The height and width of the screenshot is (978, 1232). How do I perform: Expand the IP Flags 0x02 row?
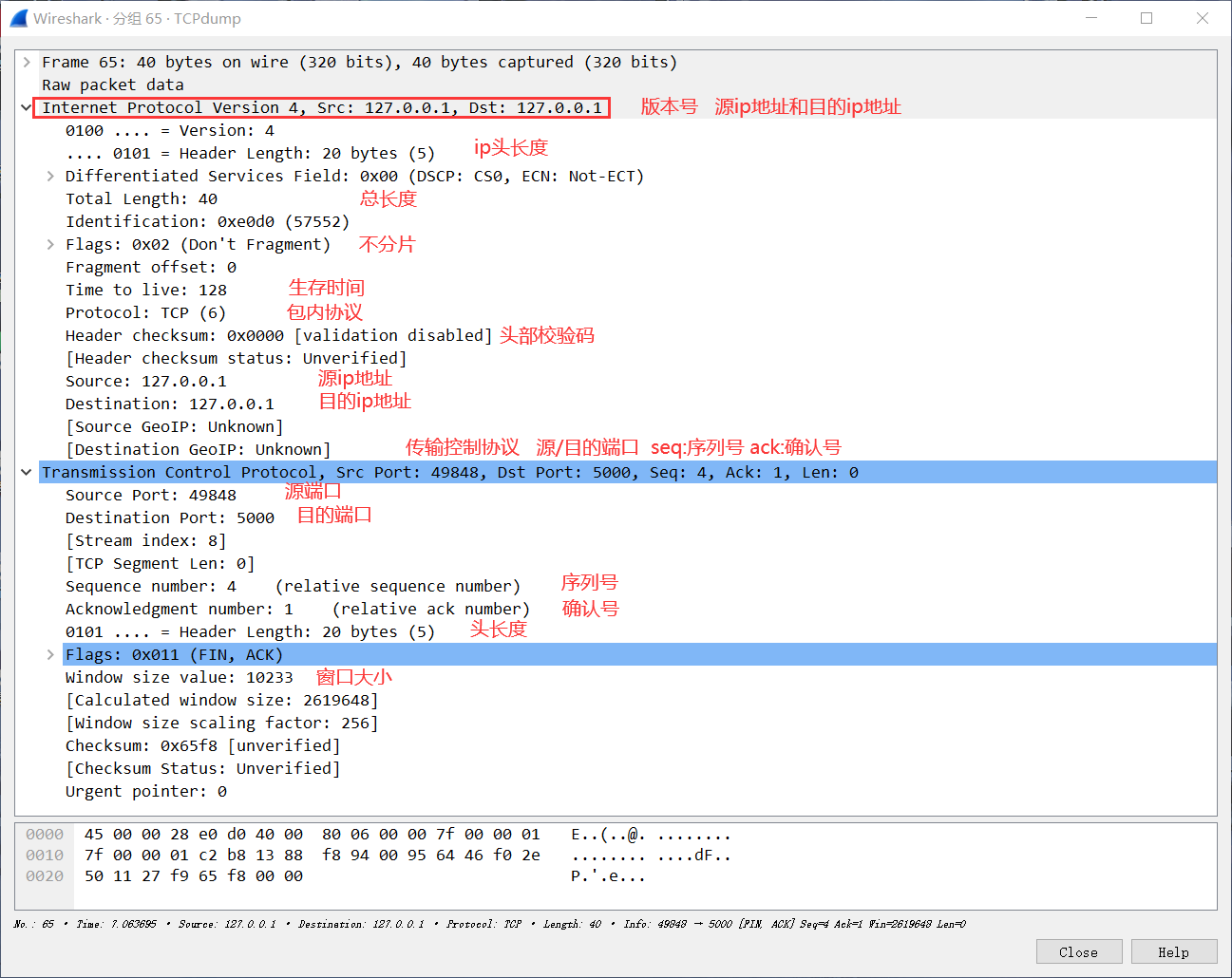pos(50,244)
